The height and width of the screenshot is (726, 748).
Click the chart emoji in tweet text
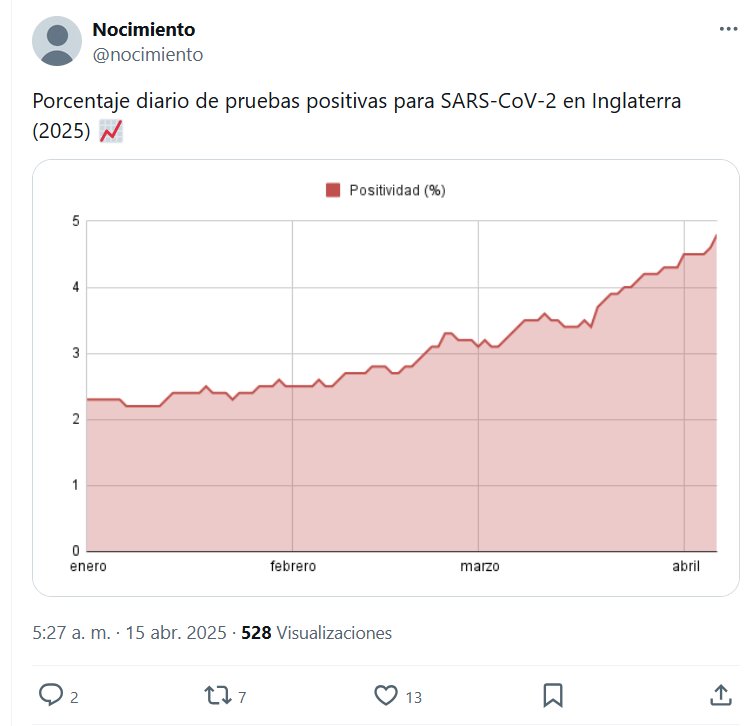111,130
